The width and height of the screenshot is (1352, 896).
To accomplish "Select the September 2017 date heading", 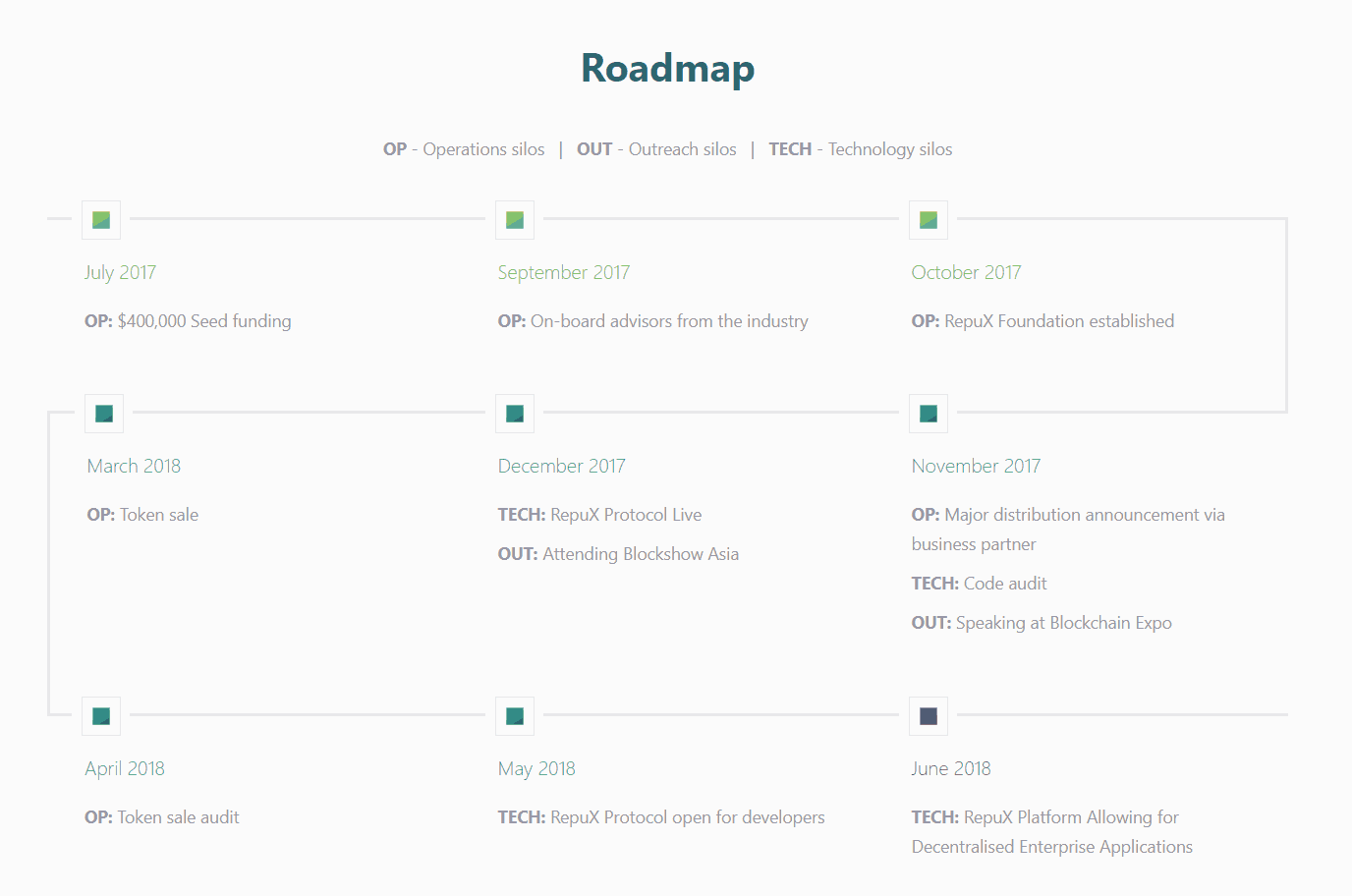I will click(x=564, y=272).
